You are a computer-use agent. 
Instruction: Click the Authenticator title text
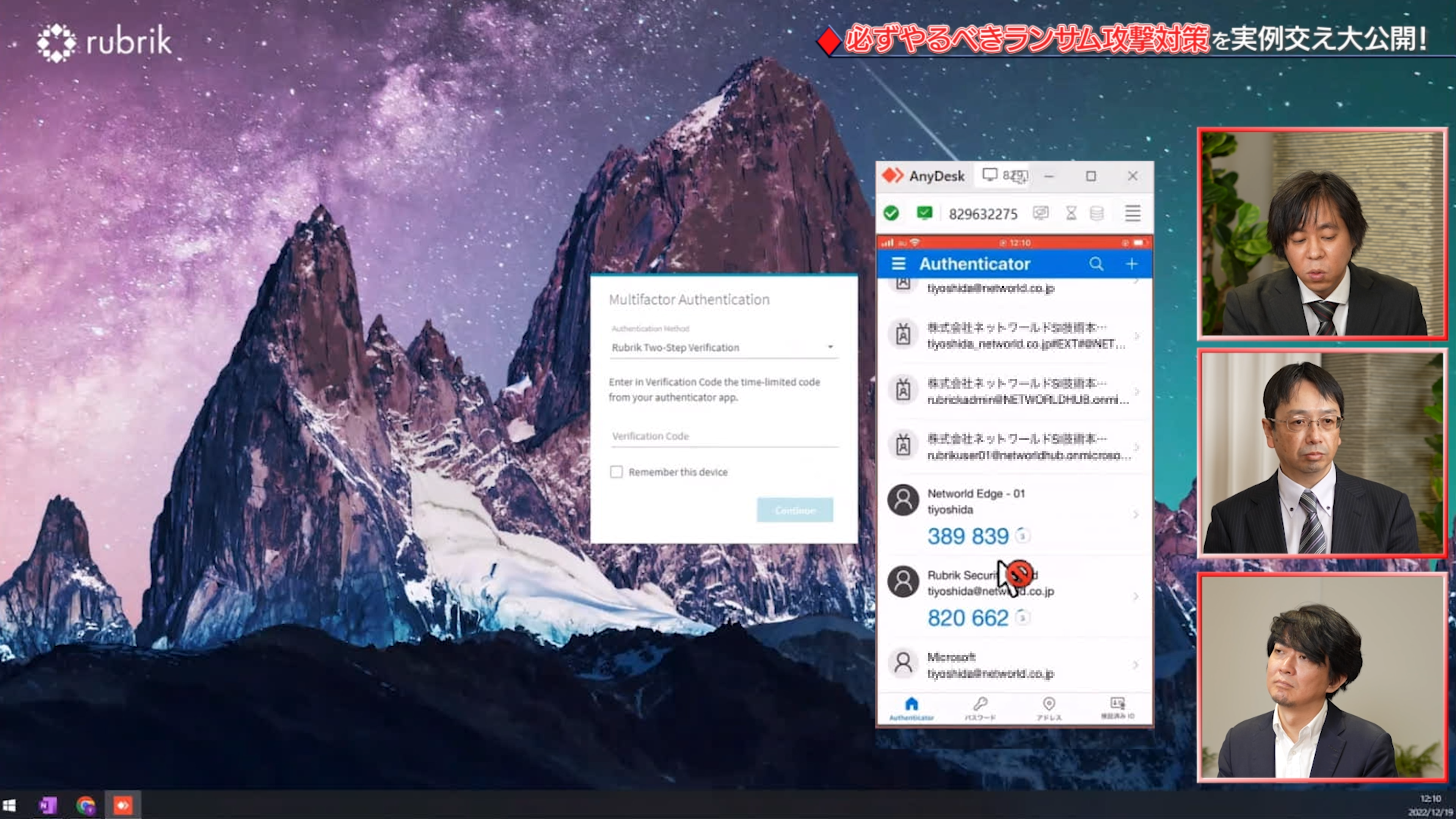click(x=974, y=264)
